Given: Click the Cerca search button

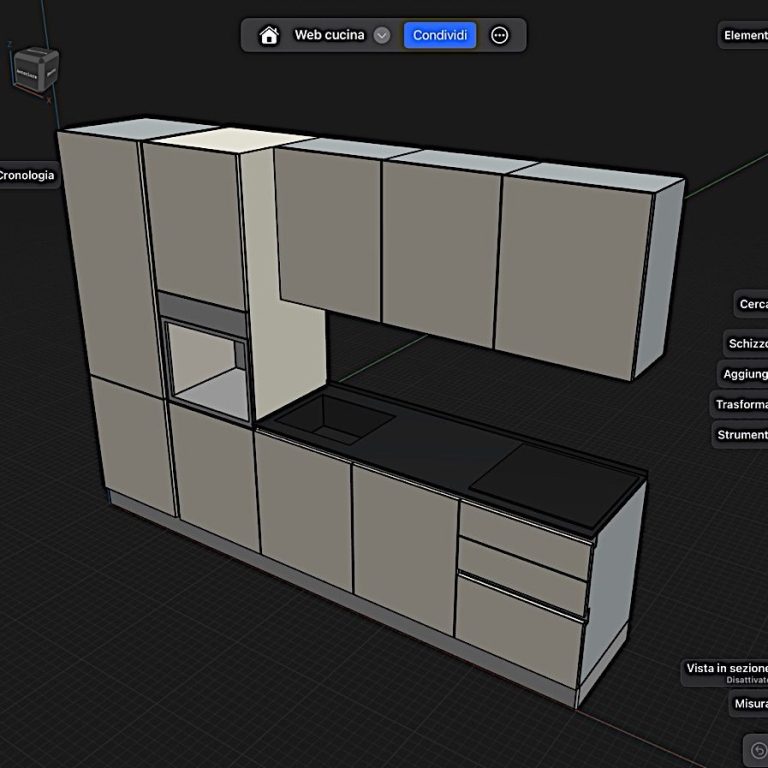Looking at the screenshot, I should [752, 304].
